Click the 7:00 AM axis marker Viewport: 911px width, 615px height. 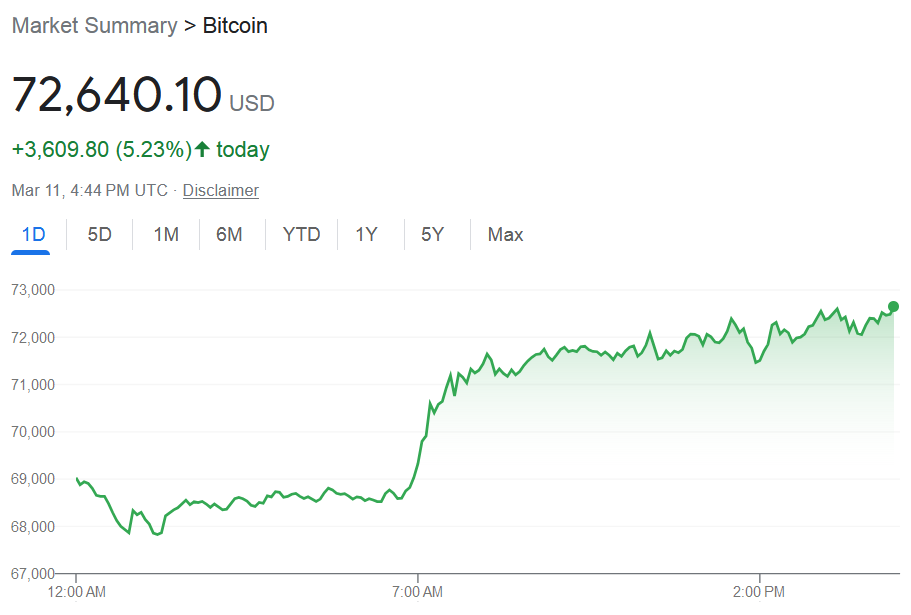coord(418,591)
